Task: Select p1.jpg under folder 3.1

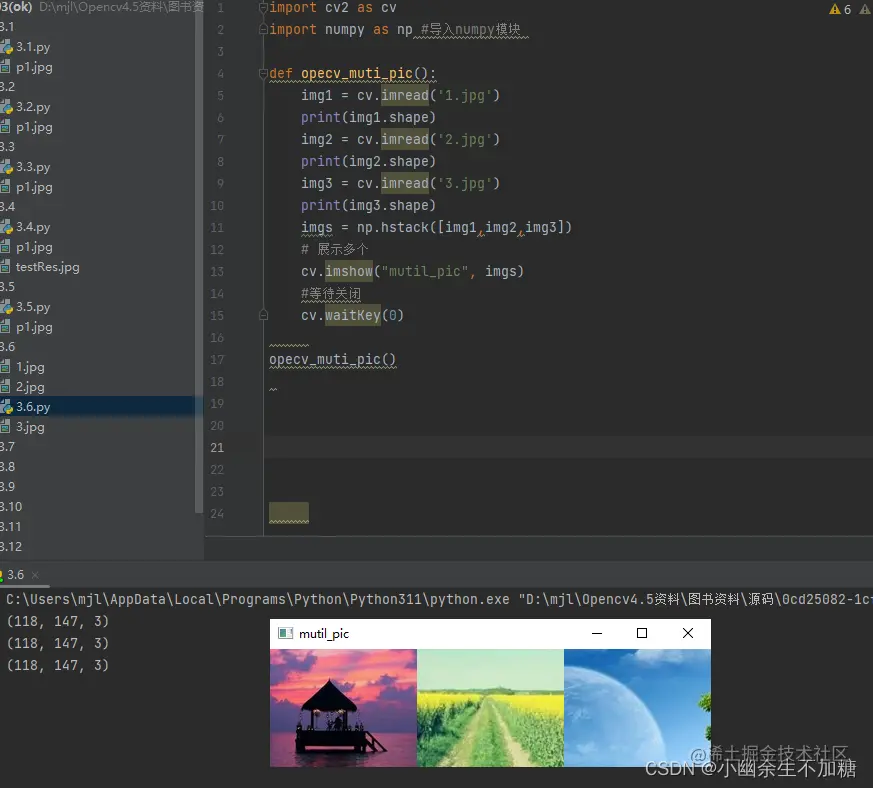Action: [x=34, y=67]
